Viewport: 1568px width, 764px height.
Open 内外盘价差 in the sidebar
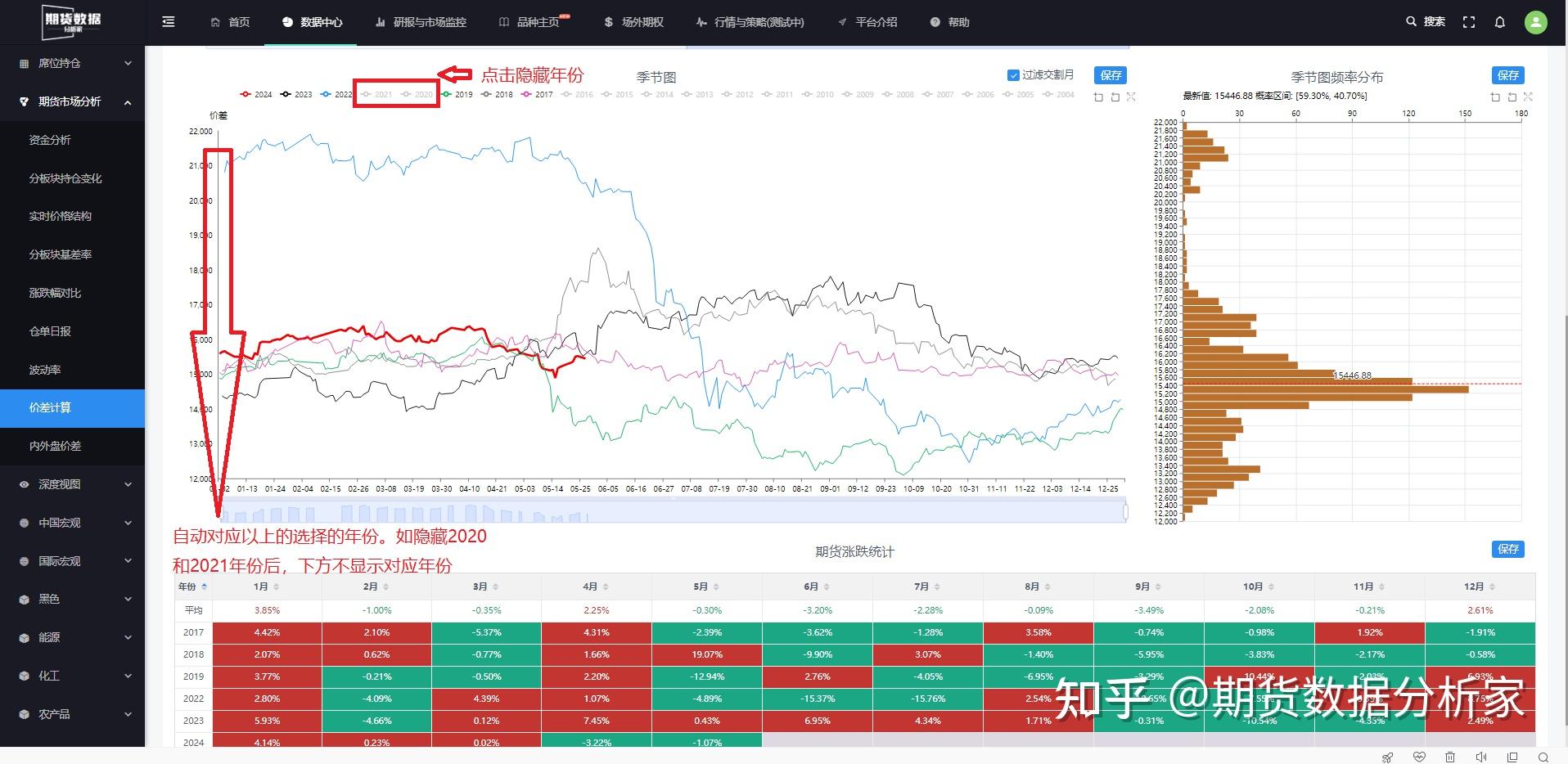72,446
